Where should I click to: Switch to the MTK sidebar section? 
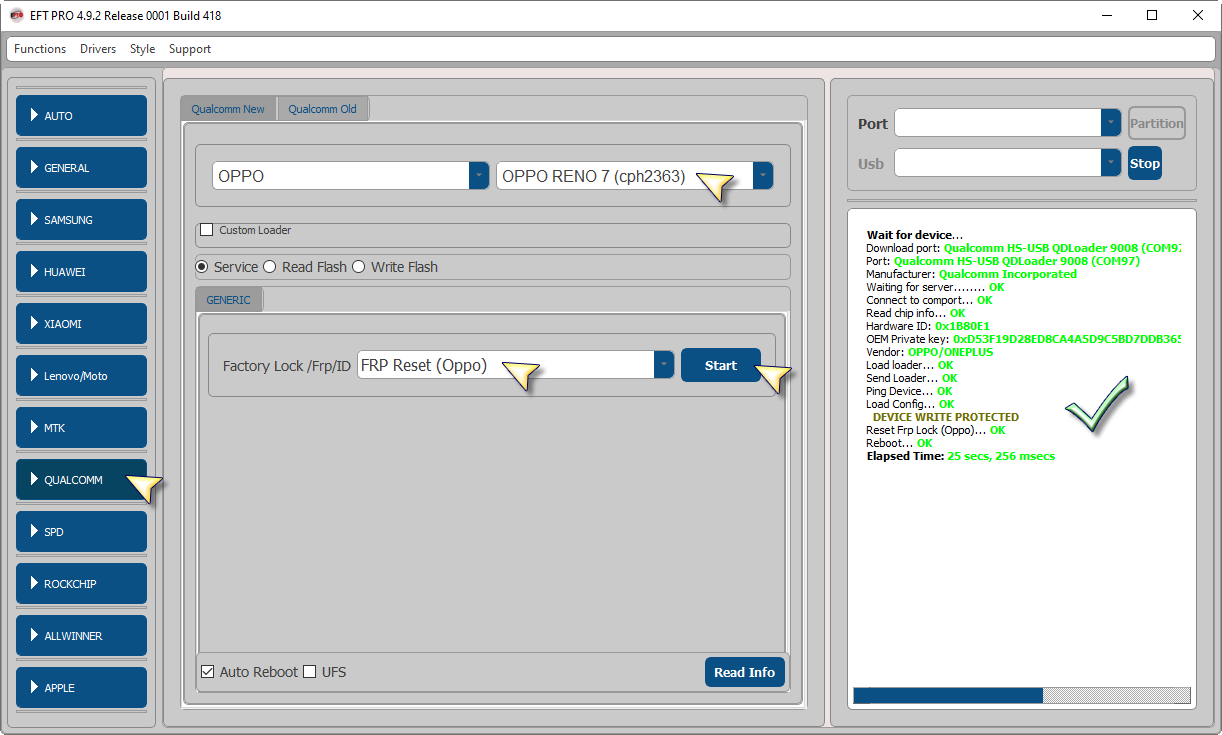click(x=81, y=428)
